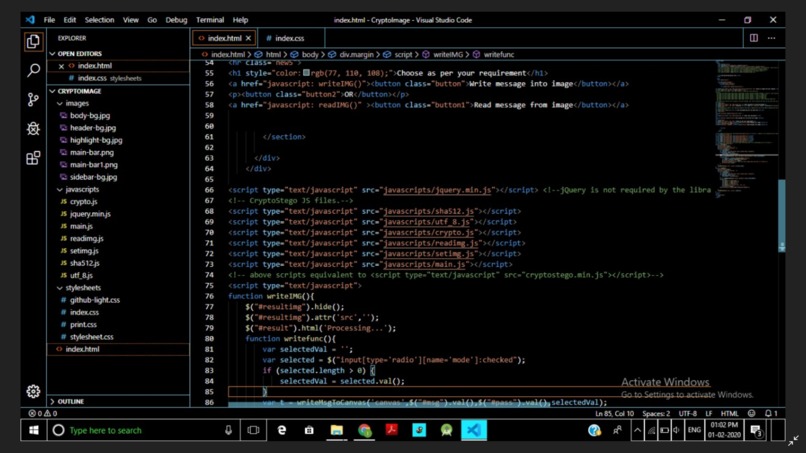Screen dimensions: 806x453
Task: Open the View menu
Action: 131,20
